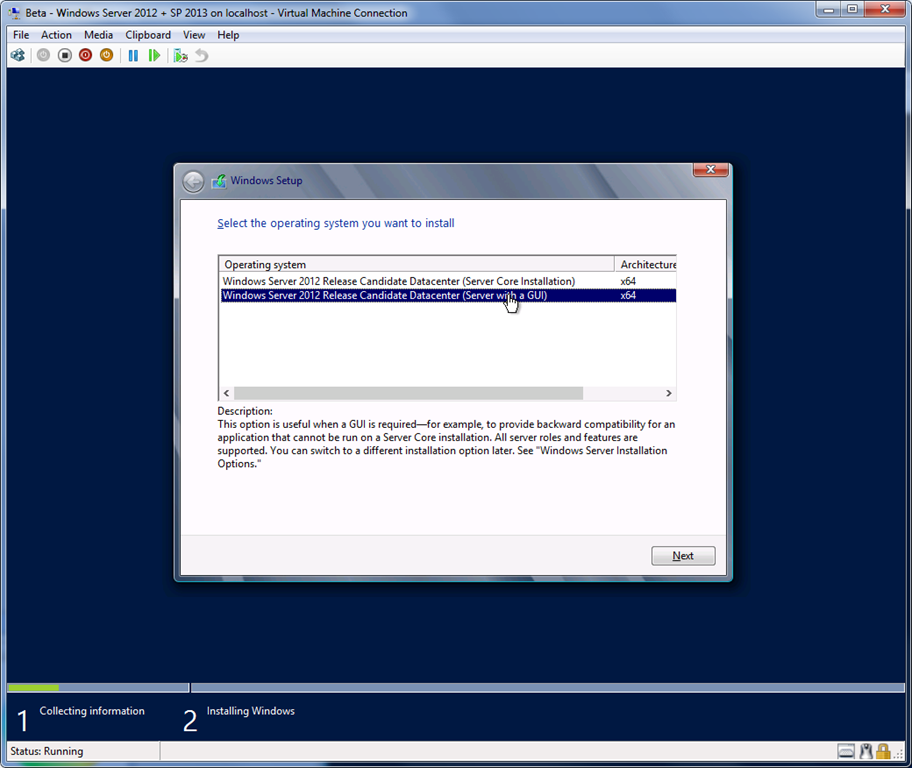Open the Media menu
This screenshot has width=912, height=768.
(98, 35)
